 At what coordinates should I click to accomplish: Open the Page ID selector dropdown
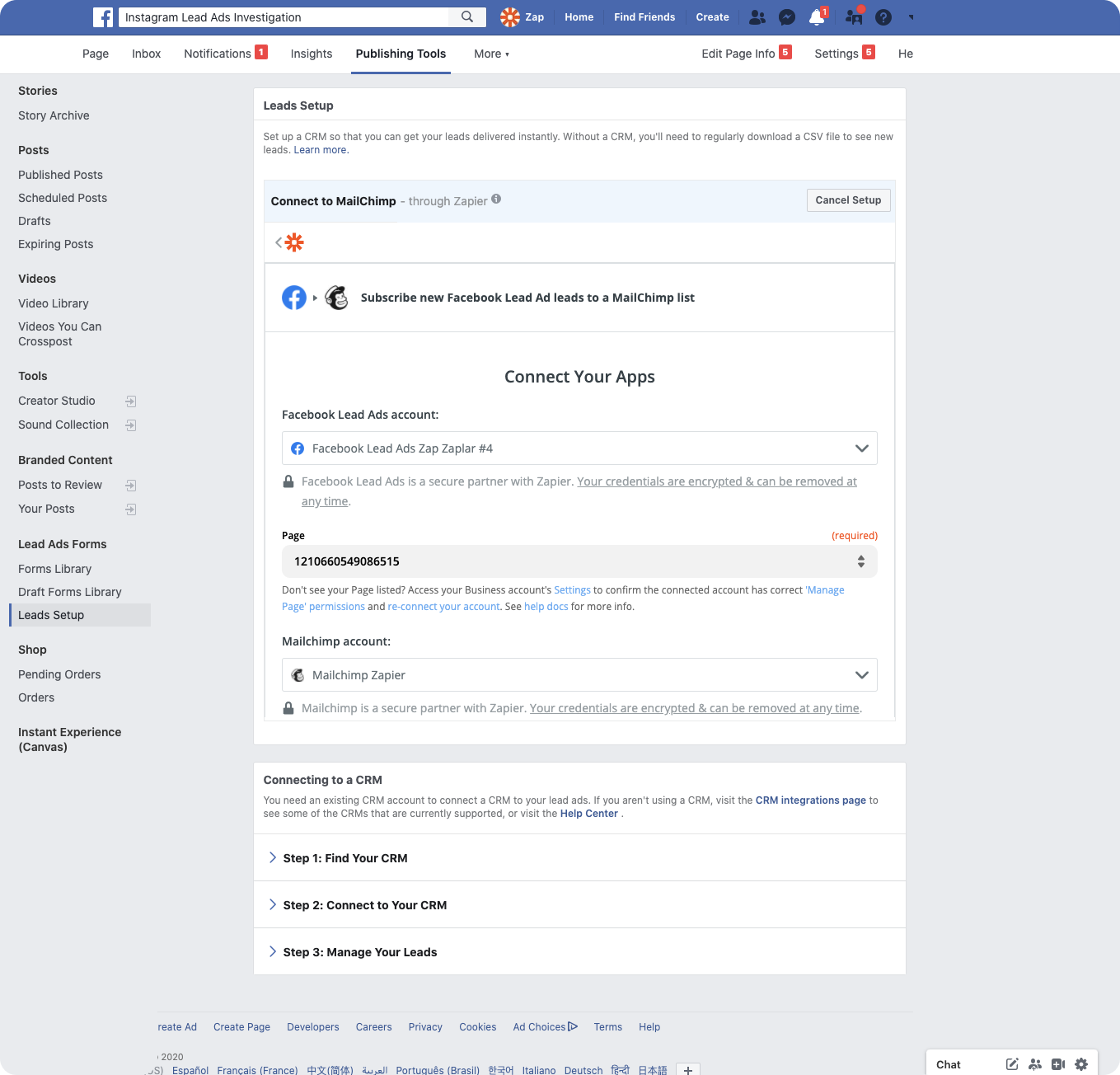pyautogui.click(x=579, y=561)
